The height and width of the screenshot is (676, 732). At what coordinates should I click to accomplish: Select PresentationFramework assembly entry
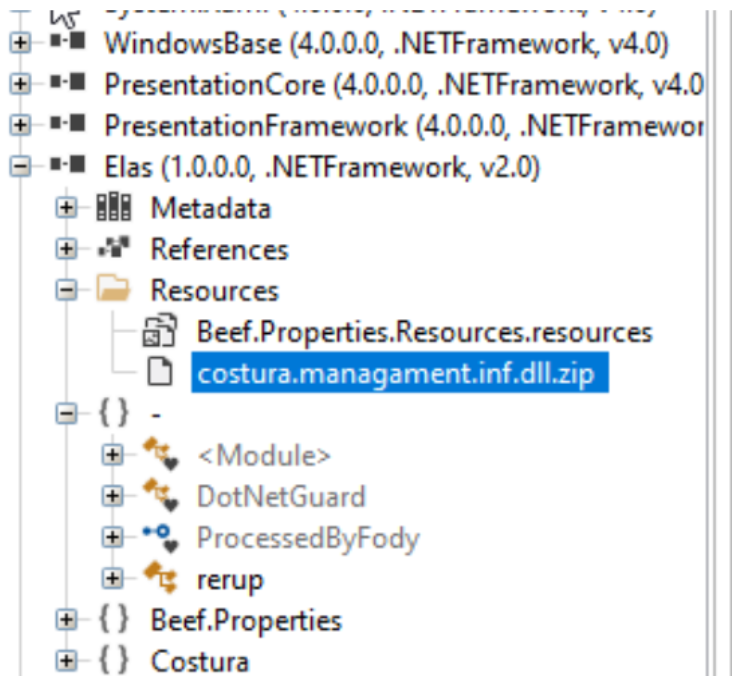[x=400, y=126]
